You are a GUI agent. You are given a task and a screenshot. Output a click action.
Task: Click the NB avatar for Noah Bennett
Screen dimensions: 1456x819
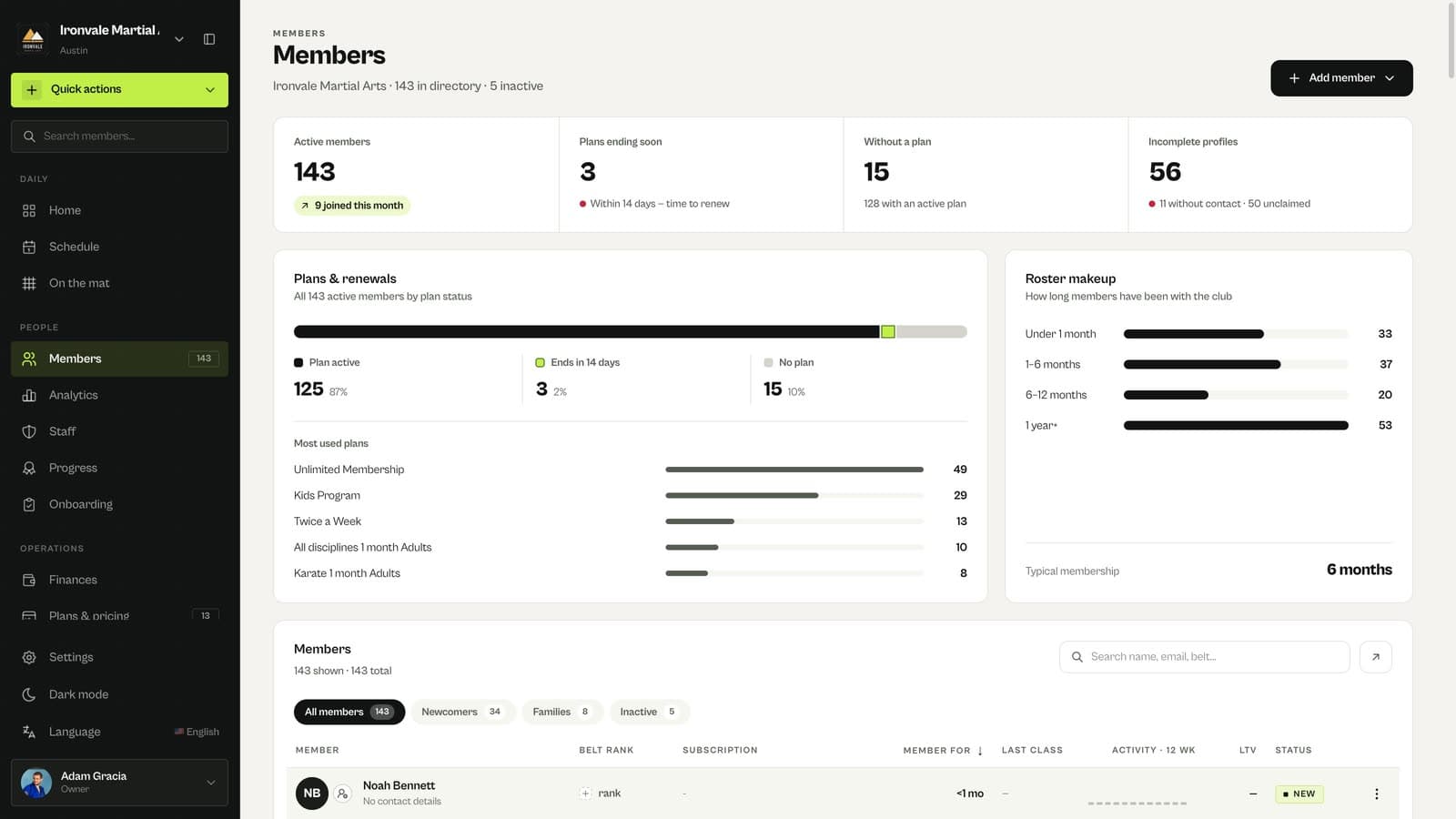coord(311,794)
